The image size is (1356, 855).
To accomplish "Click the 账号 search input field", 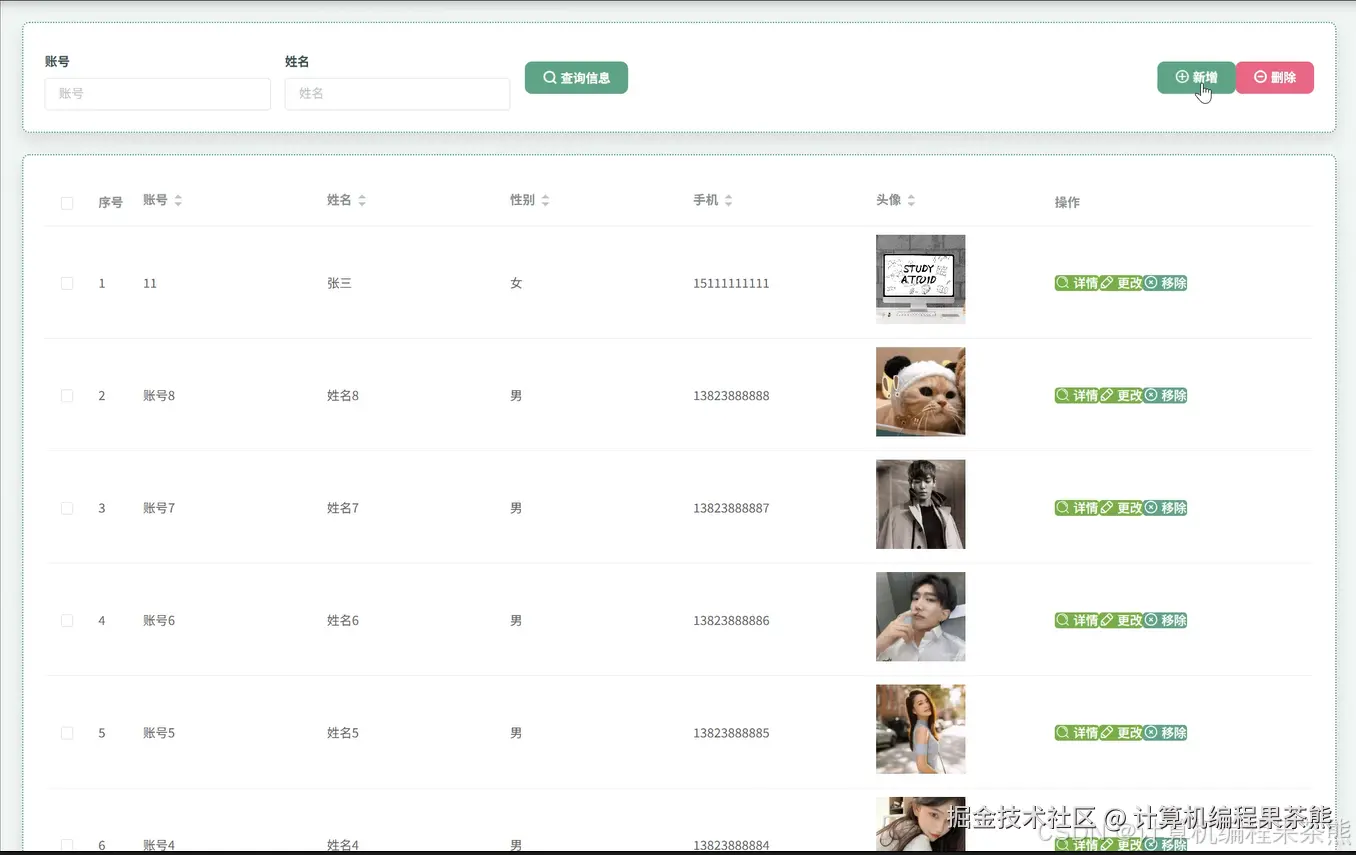I will pyautogui.click(x=158, y=94).
